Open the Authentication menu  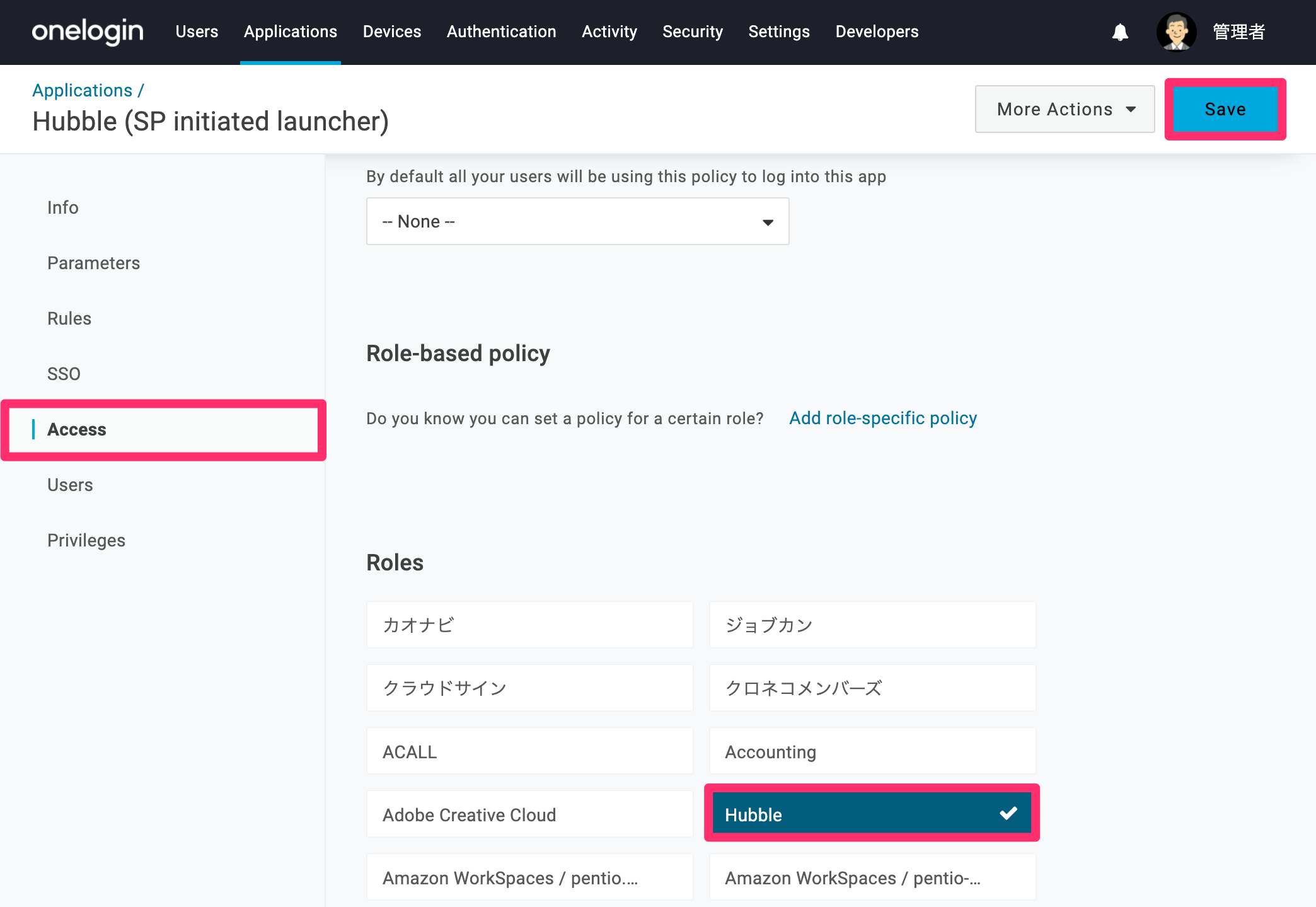click(x=502, y=32)
